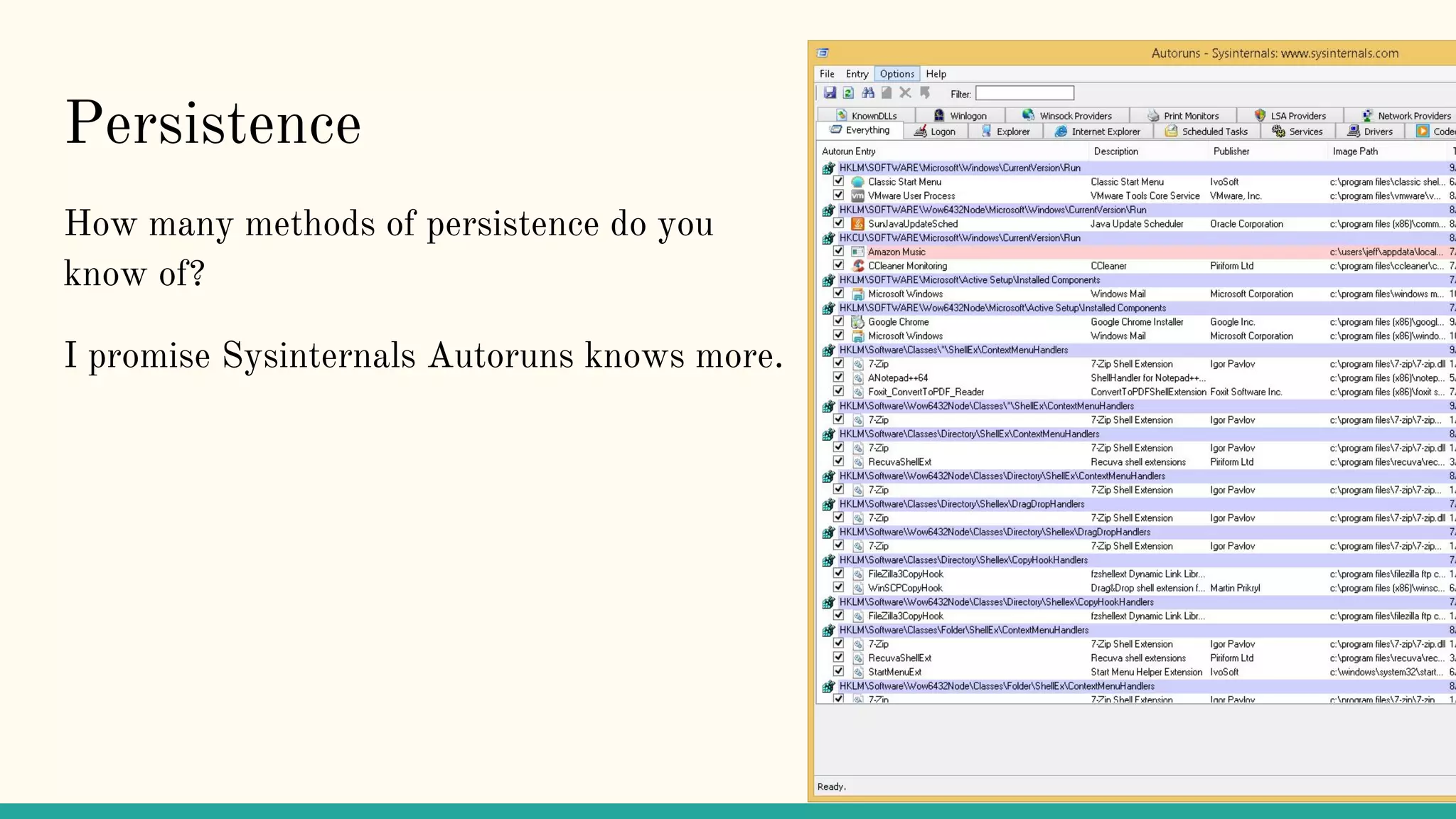Screen dimensions: 1456x819
Task: Click the WinSCPCopyHook entry icon
Action: pos(858,588)
